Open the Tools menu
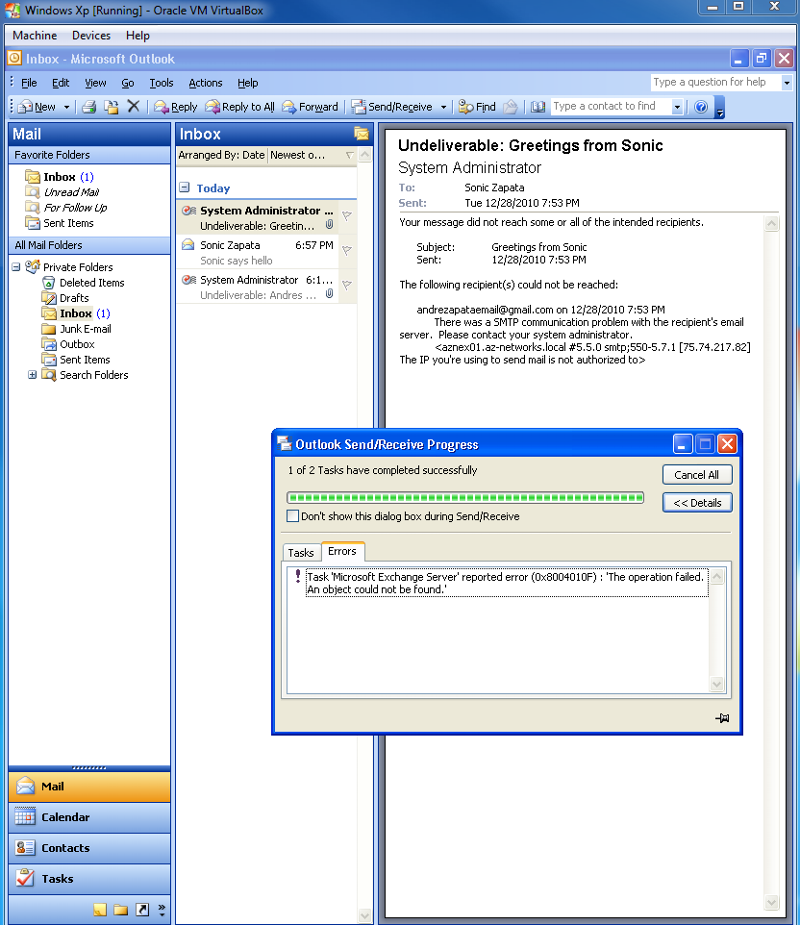Image resolution: width=800 pixels, height=925 pixels. coord(161,83)
